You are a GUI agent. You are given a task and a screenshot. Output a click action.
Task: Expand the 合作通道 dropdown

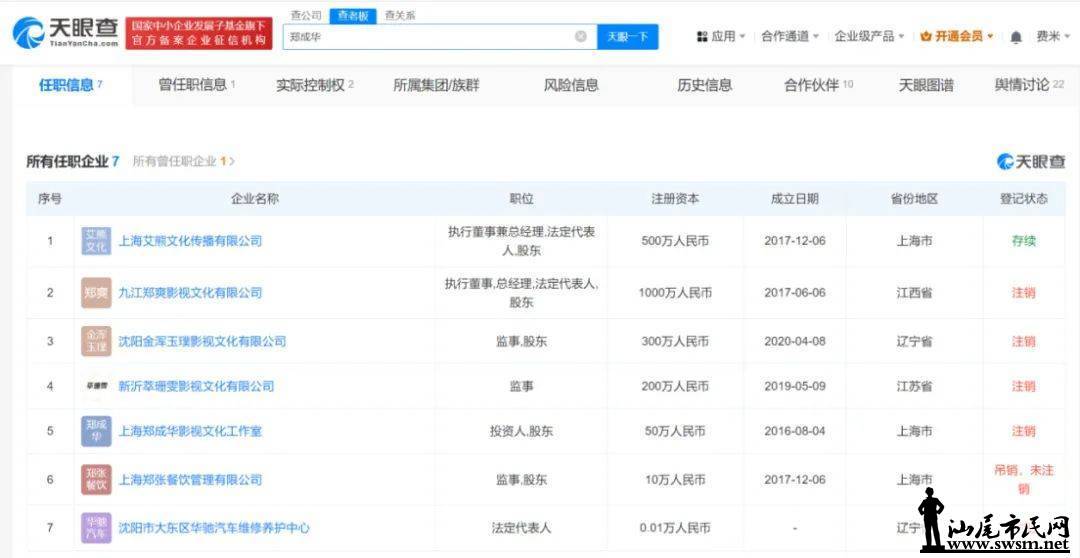pyautogui.click(x=789, y=37)
